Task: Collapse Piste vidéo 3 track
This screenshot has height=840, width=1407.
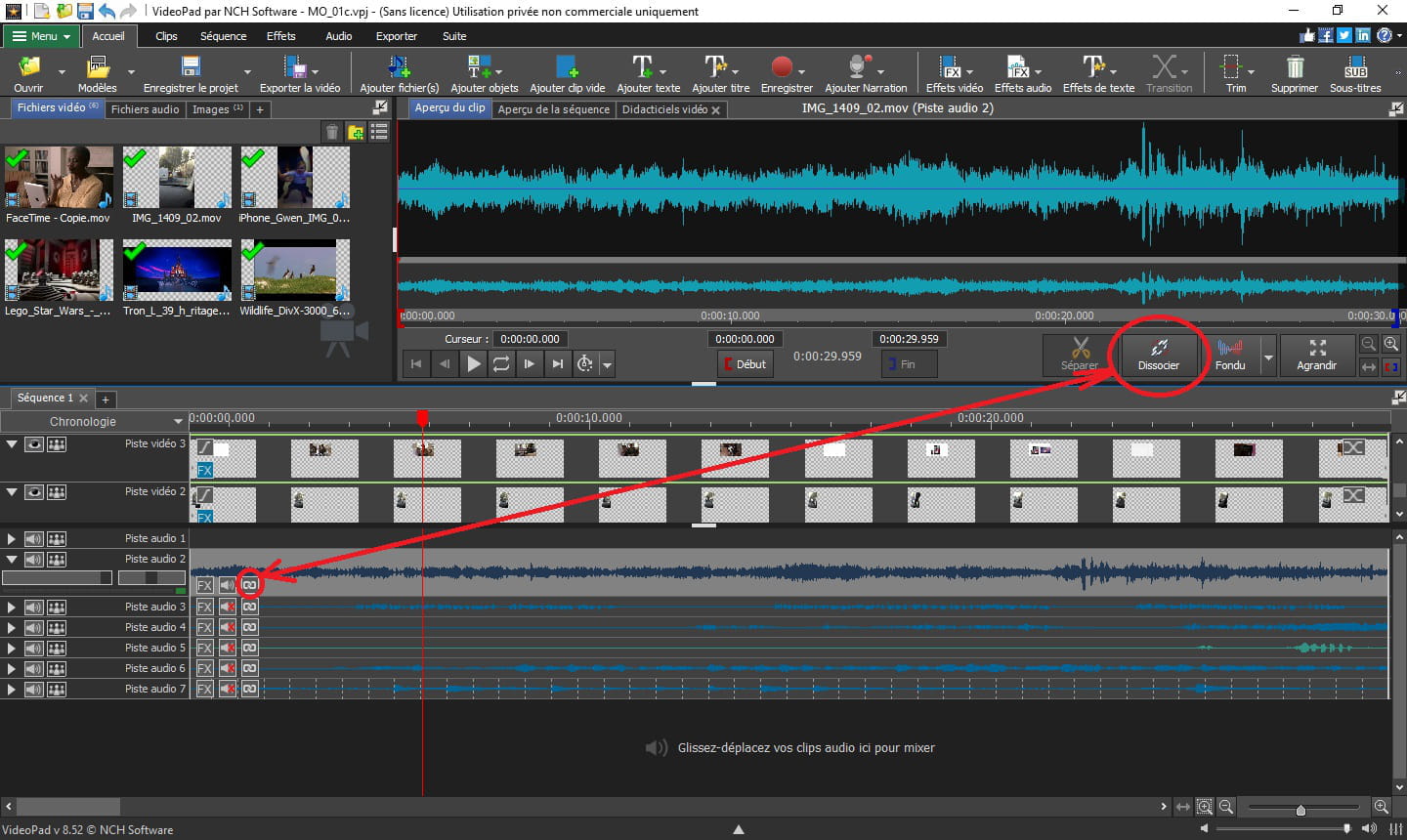Action: pos(12,443)
